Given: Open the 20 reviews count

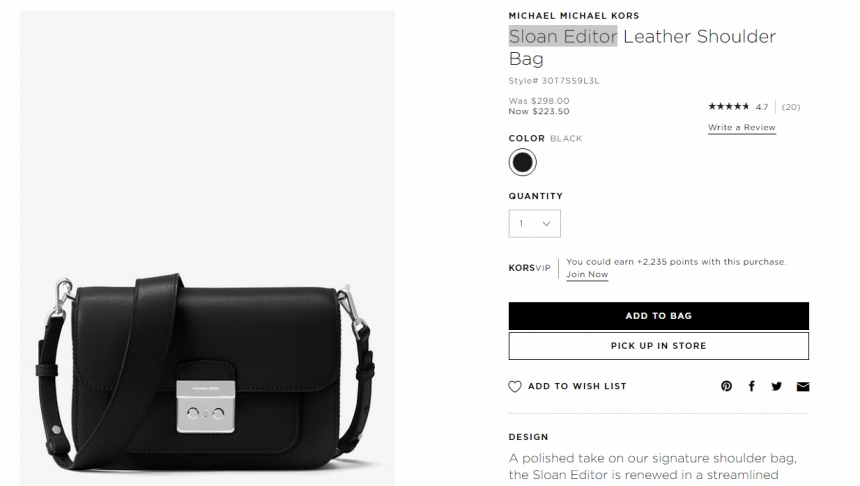Looking at the screenshot, I should (x=791, y=107).
